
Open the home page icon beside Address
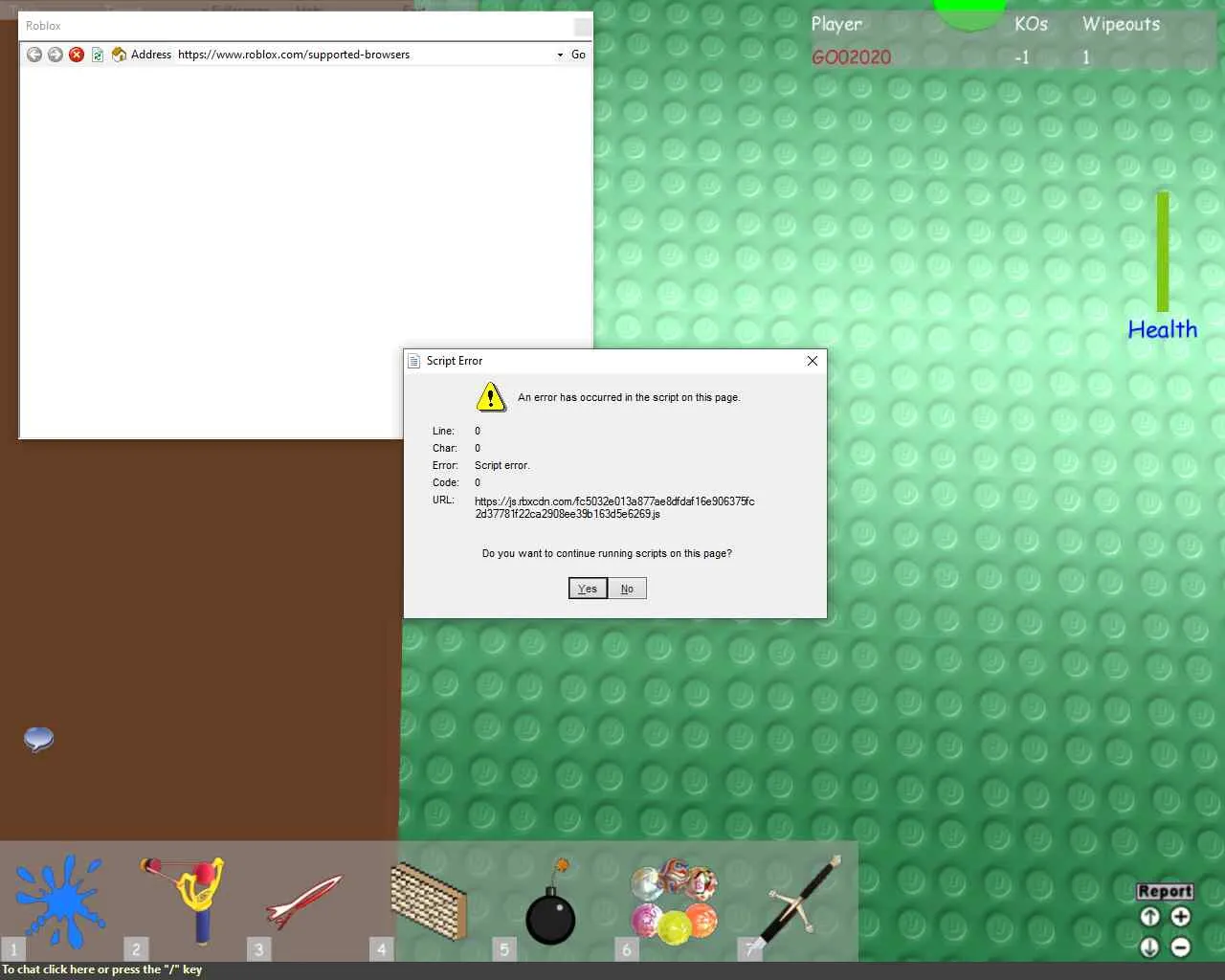click(119, 55)
